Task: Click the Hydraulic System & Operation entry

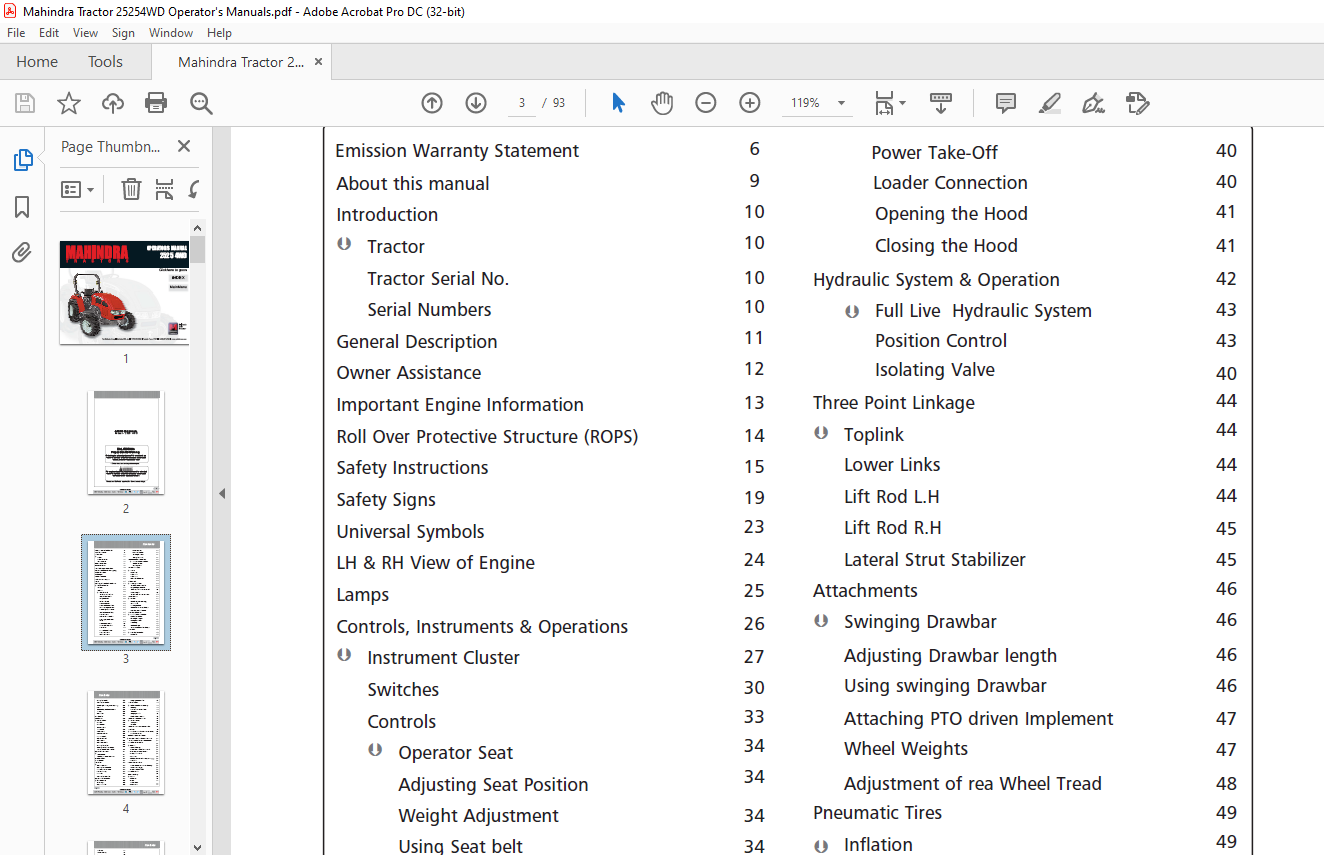Action: 936,280
